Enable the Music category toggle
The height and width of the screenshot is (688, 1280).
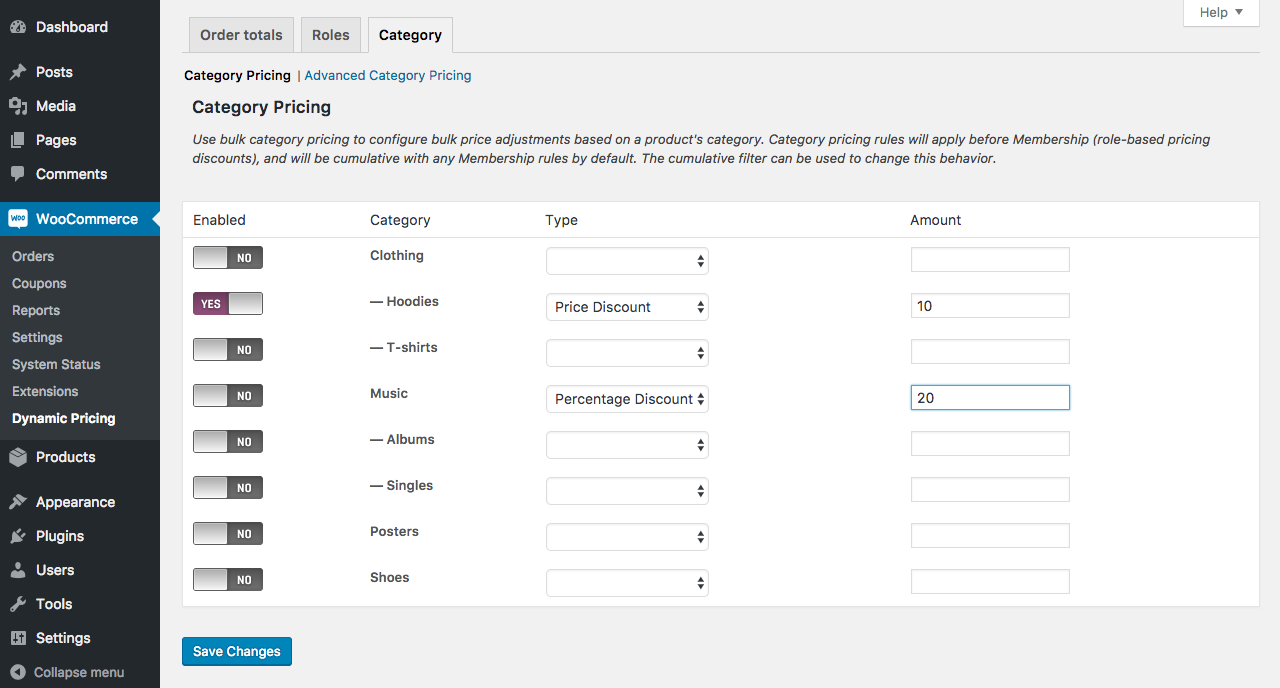coord(228,396)
